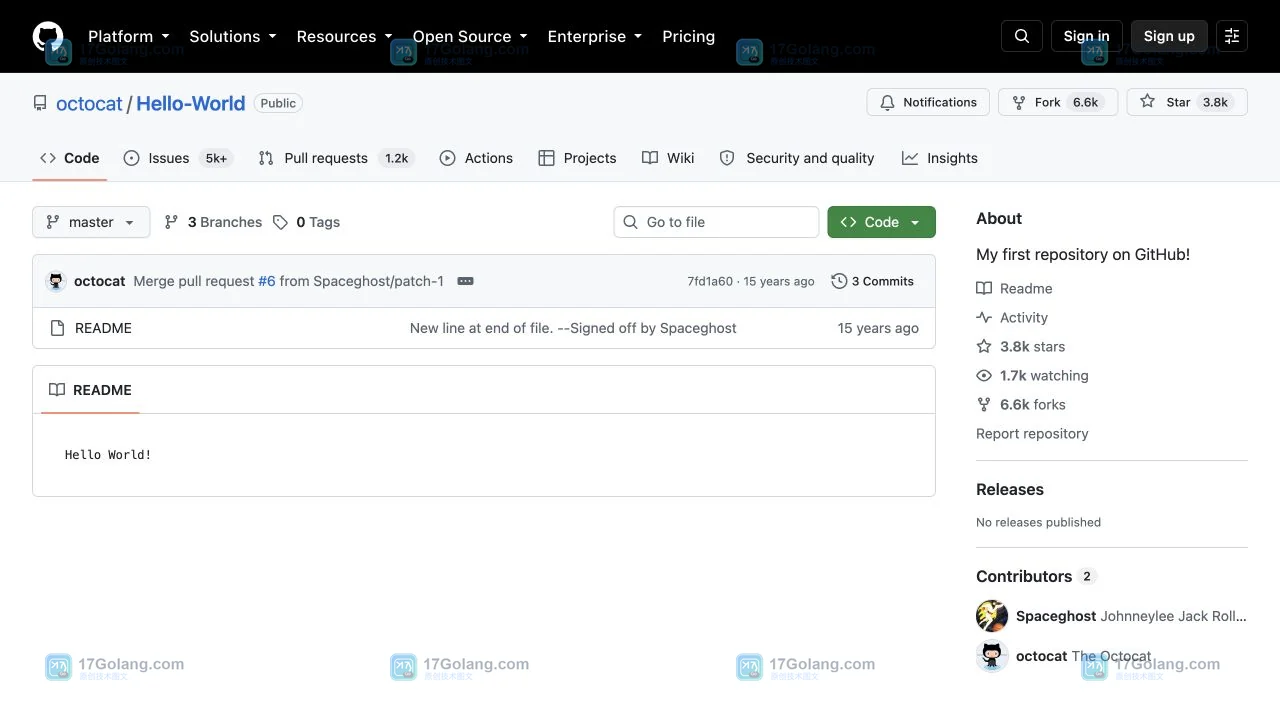
Task: Open the Projects tab
Action: (x=577, y=158)
